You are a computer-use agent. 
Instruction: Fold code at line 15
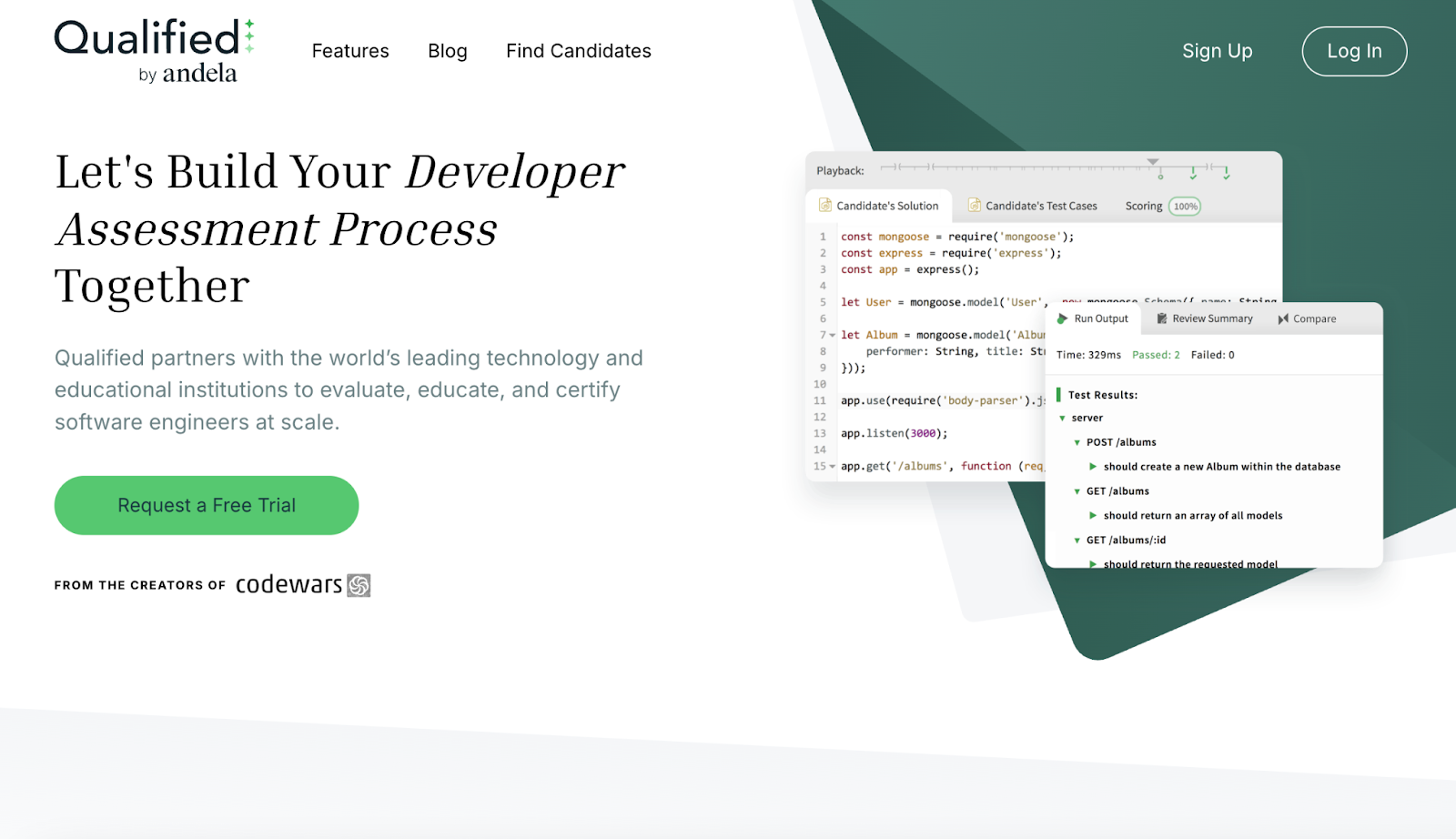[x=832, y=466]
